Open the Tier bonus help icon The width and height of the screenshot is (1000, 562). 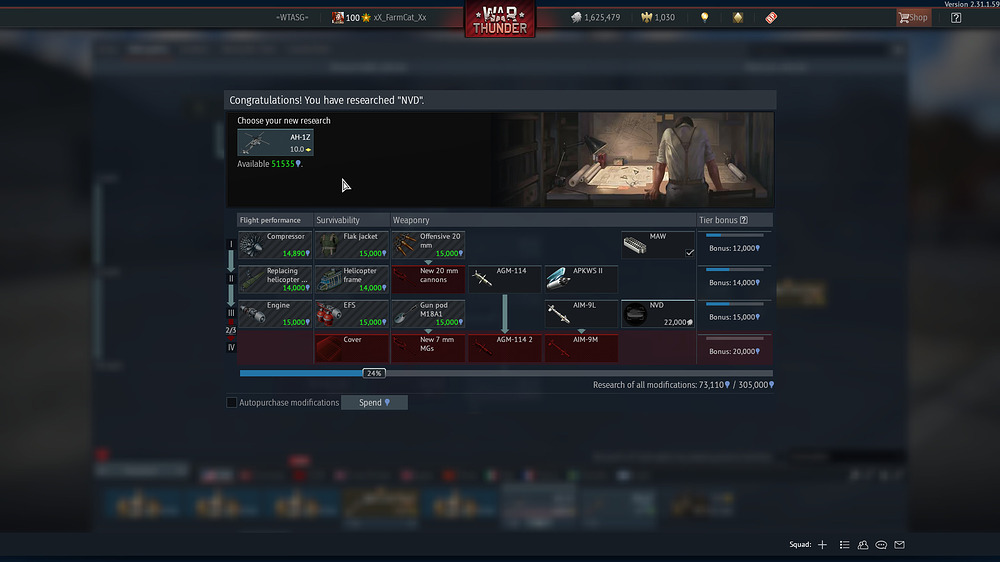743,220
